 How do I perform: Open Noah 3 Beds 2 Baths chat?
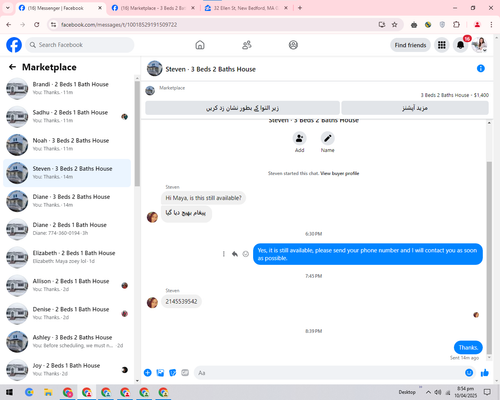pos(67,145)
